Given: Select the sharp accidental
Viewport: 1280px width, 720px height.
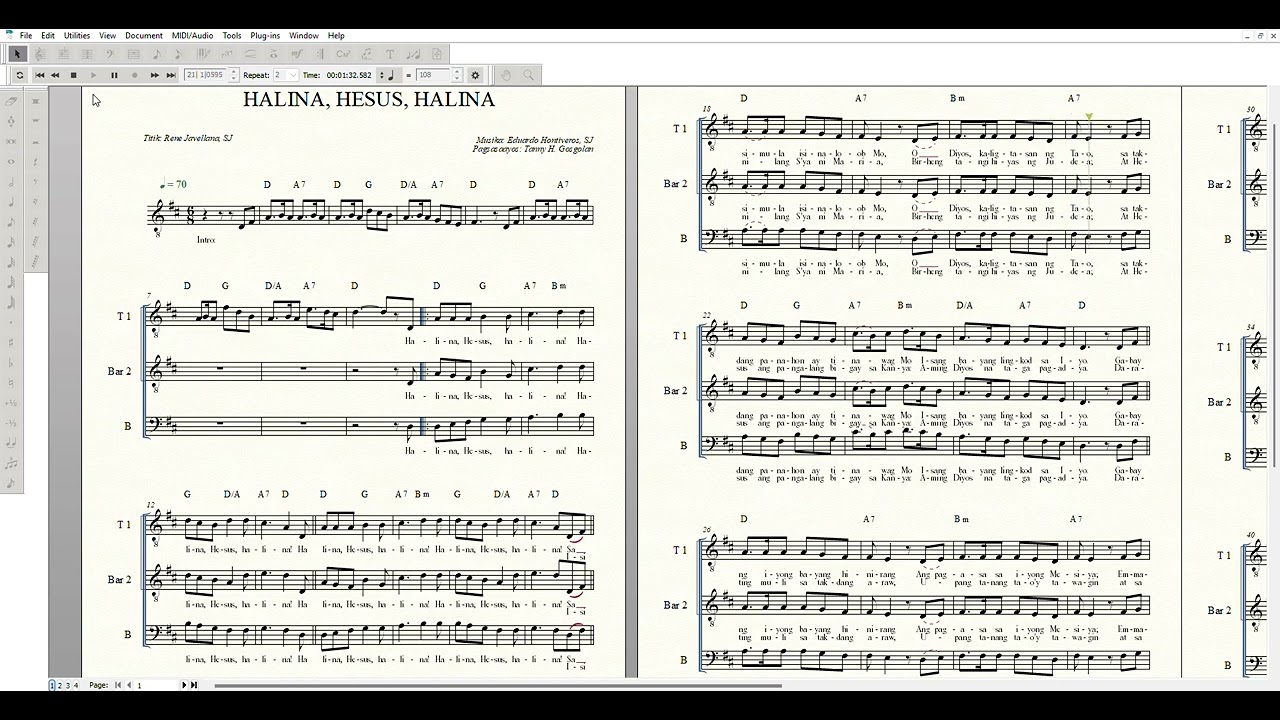Looking at the screenshot, I should pyautogui.click(x=10, y=342).
